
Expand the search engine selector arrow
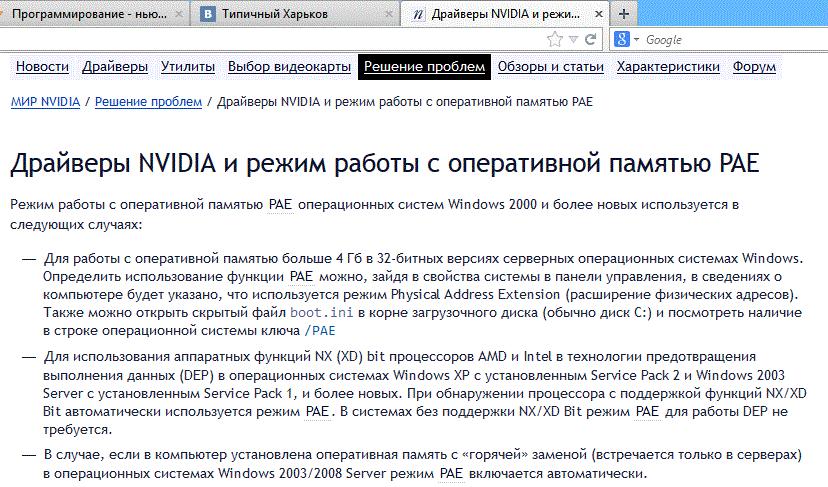coord(636,40)
